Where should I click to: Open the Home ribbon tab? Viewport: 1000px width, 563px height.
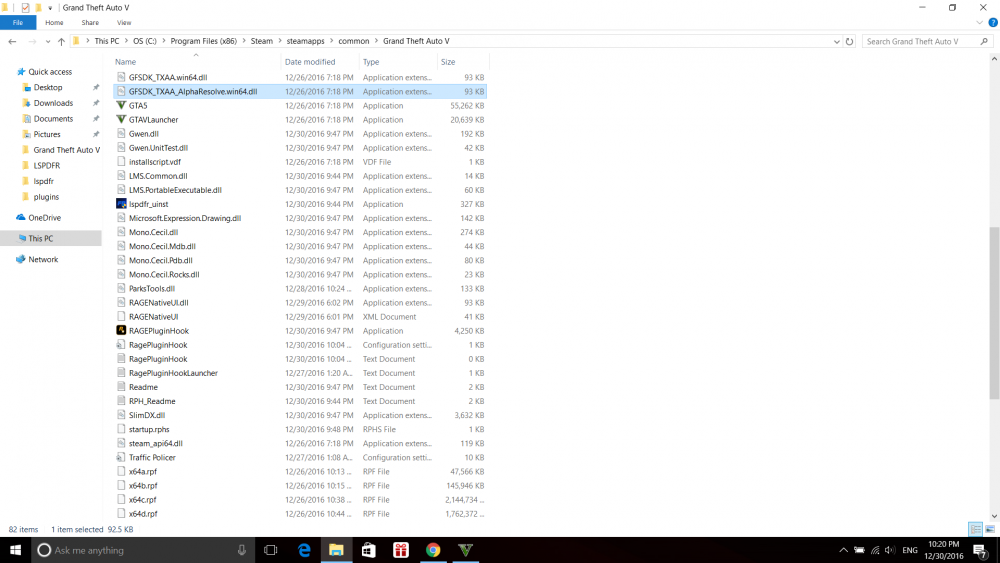pos(54,22)
